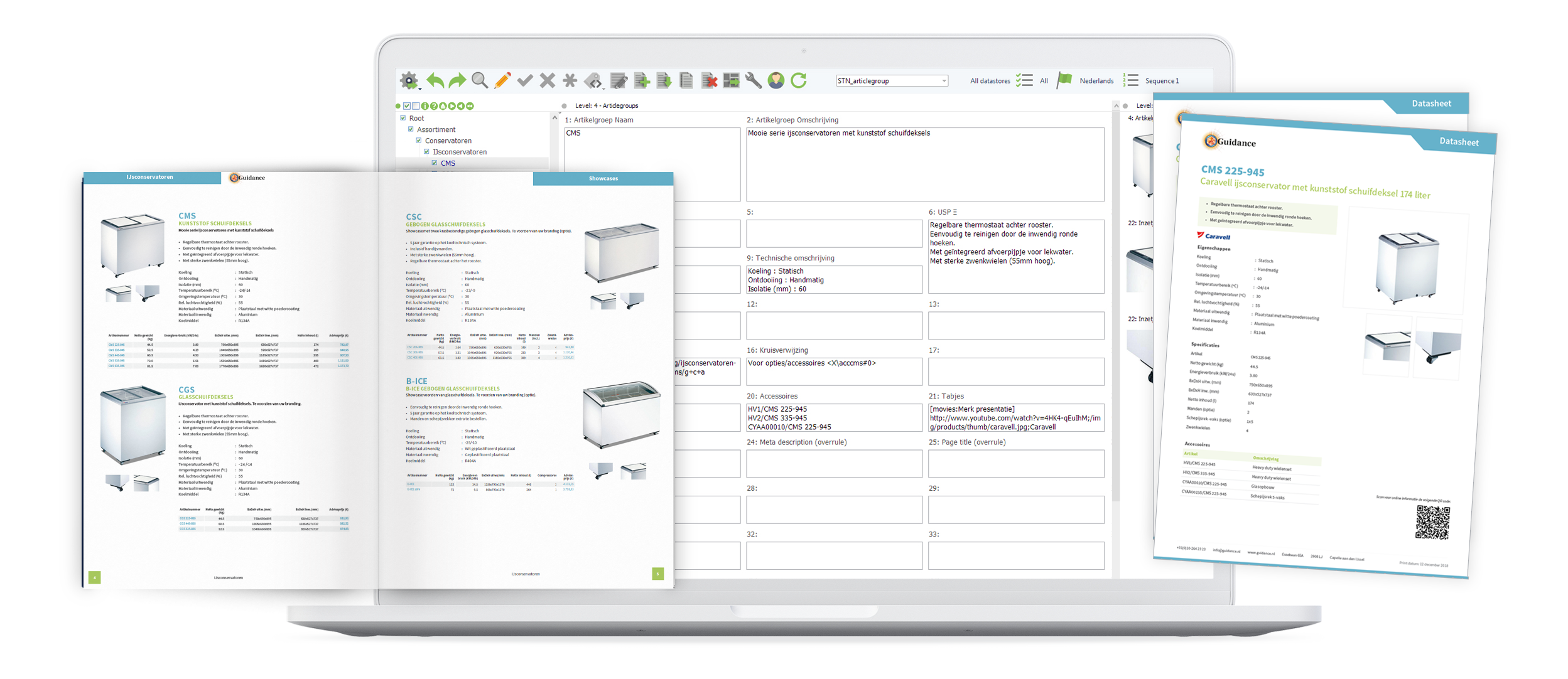Toggle the Conservatoren tree checkbox
Image resolution: width=1568 pixels, height=679 pixels.
tap(419, 141)
